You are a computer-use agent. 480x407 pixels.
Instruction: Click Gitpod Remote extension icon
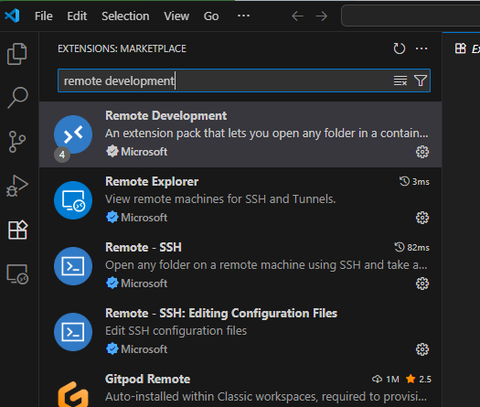click(x=73, y=394)
